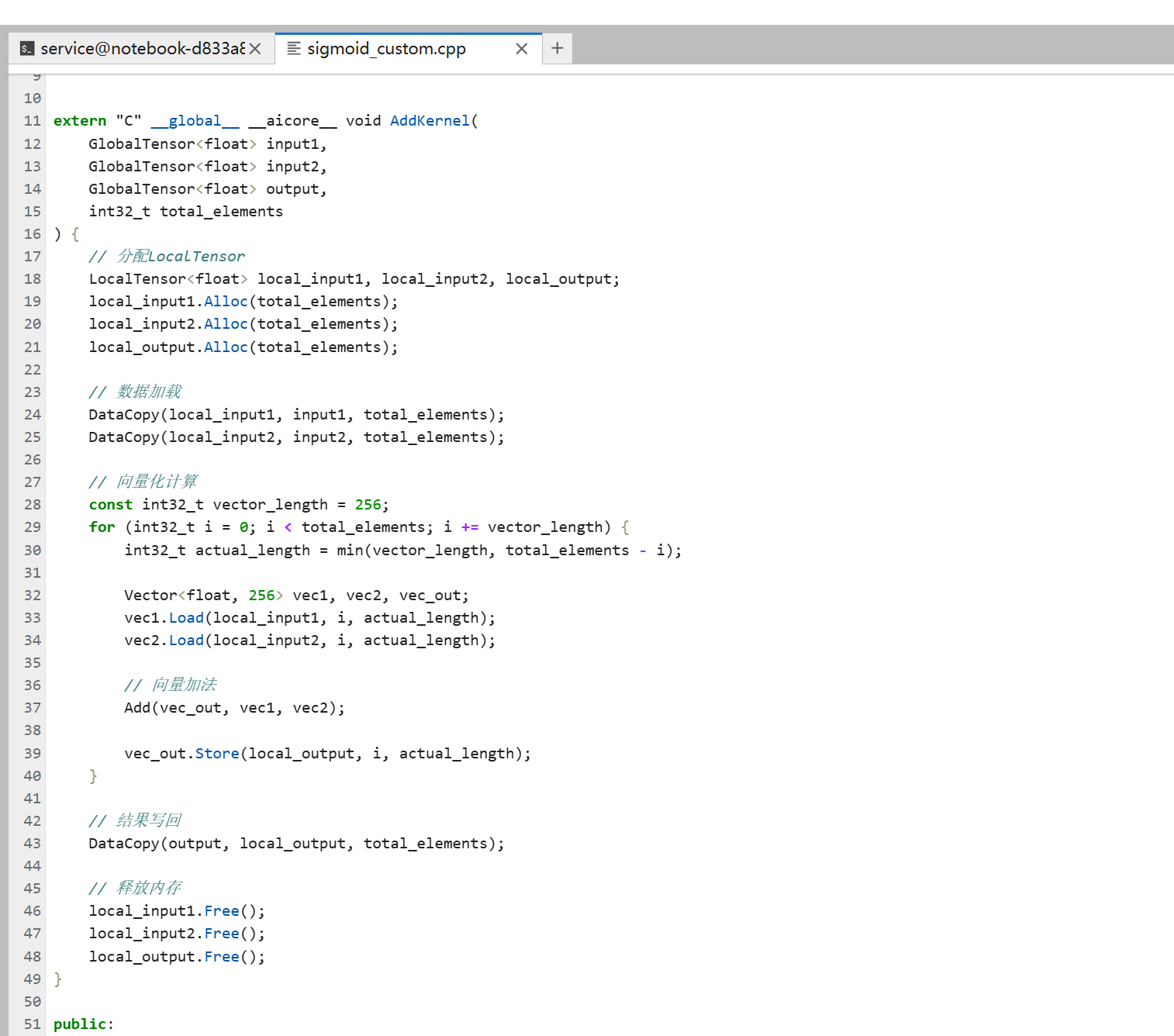
Task: Click Alloc call on local_input1 line
Action: click(226, 302)
